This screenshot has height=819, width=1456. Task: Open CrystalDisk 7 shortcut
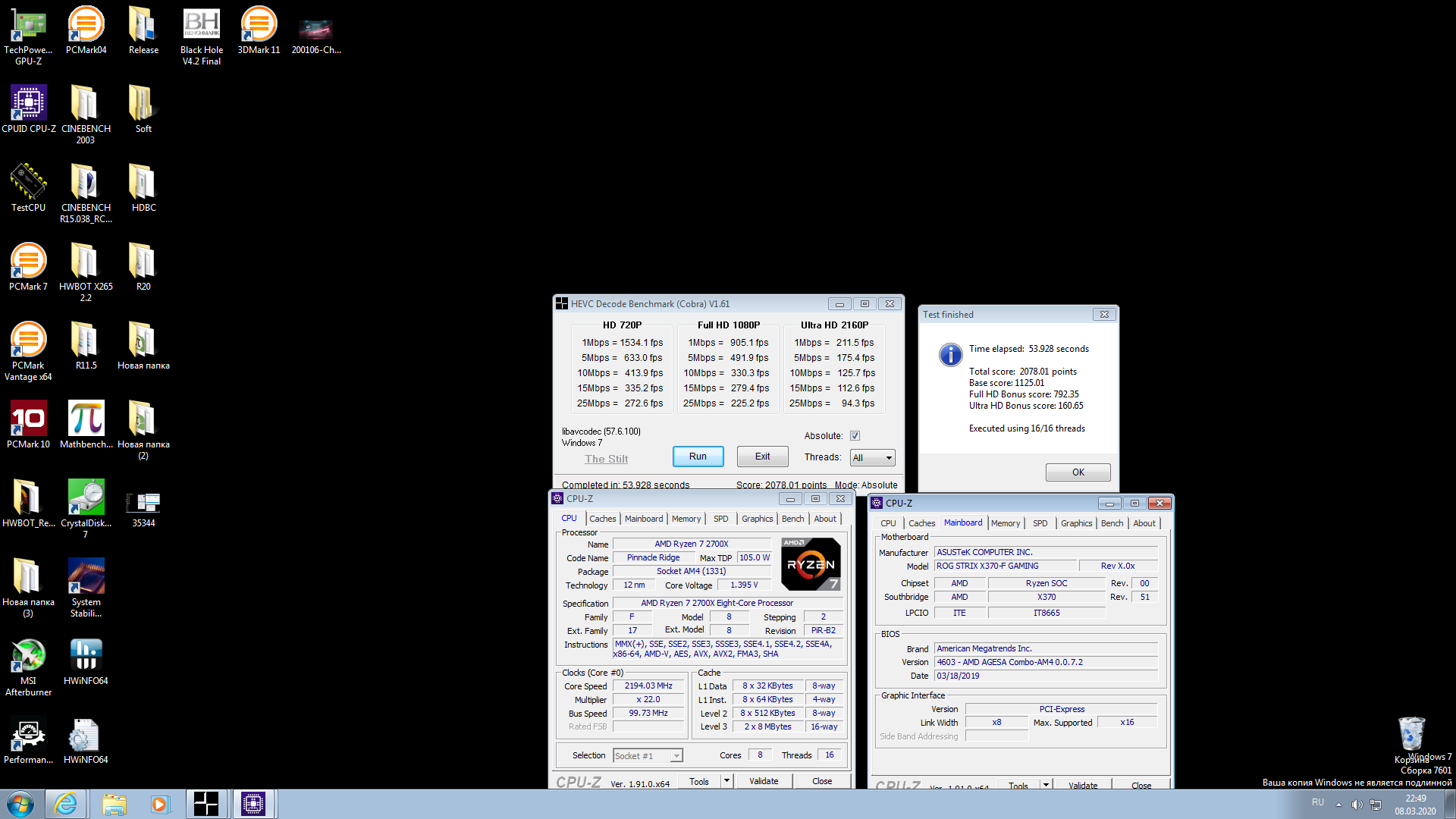(86, 508)
